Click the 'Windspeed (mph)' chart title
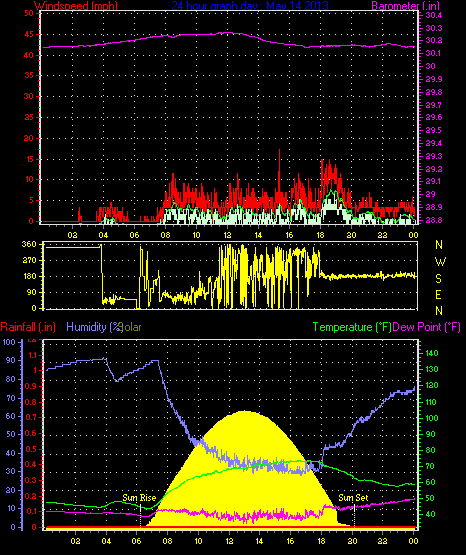This screenshot has width=466, height=555. coord(75,5)
